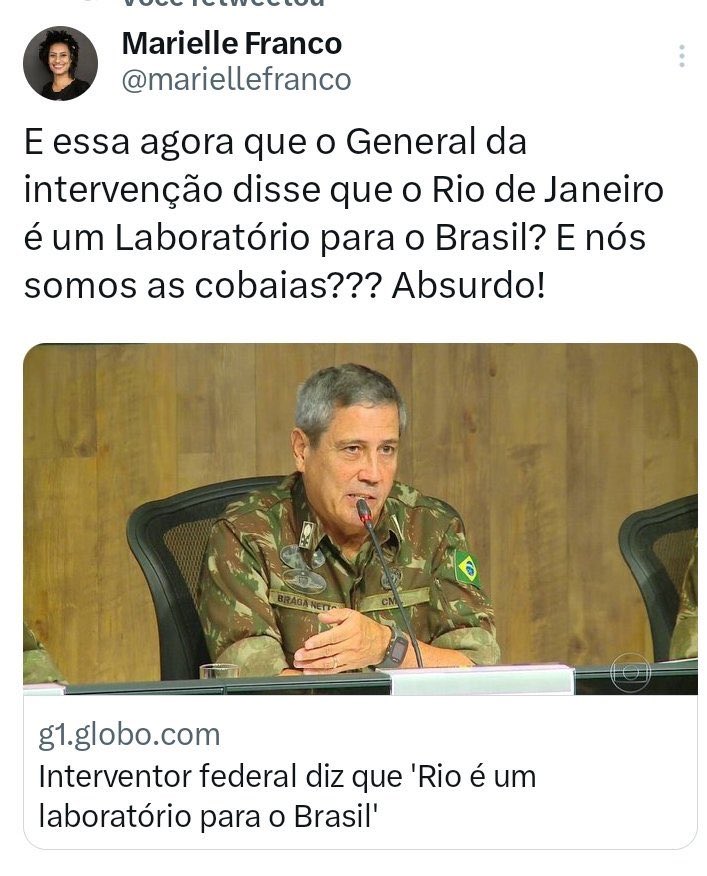Tap the cut-off 'Você retweetou' label

pos(223,3)
